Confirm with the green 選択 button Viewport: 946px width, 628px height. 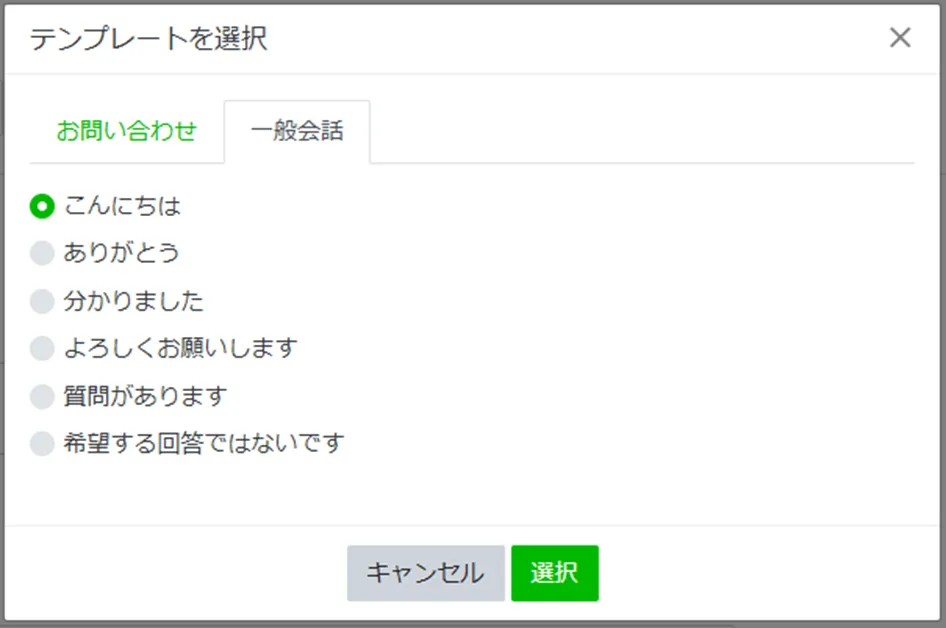coord(554,573)
